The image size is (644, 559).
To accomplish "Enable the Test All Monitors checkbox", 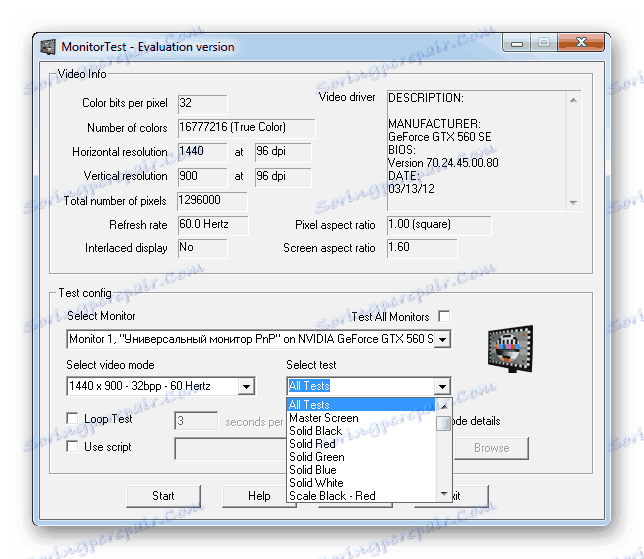I will pyautogui.click(x=444, y=316).
